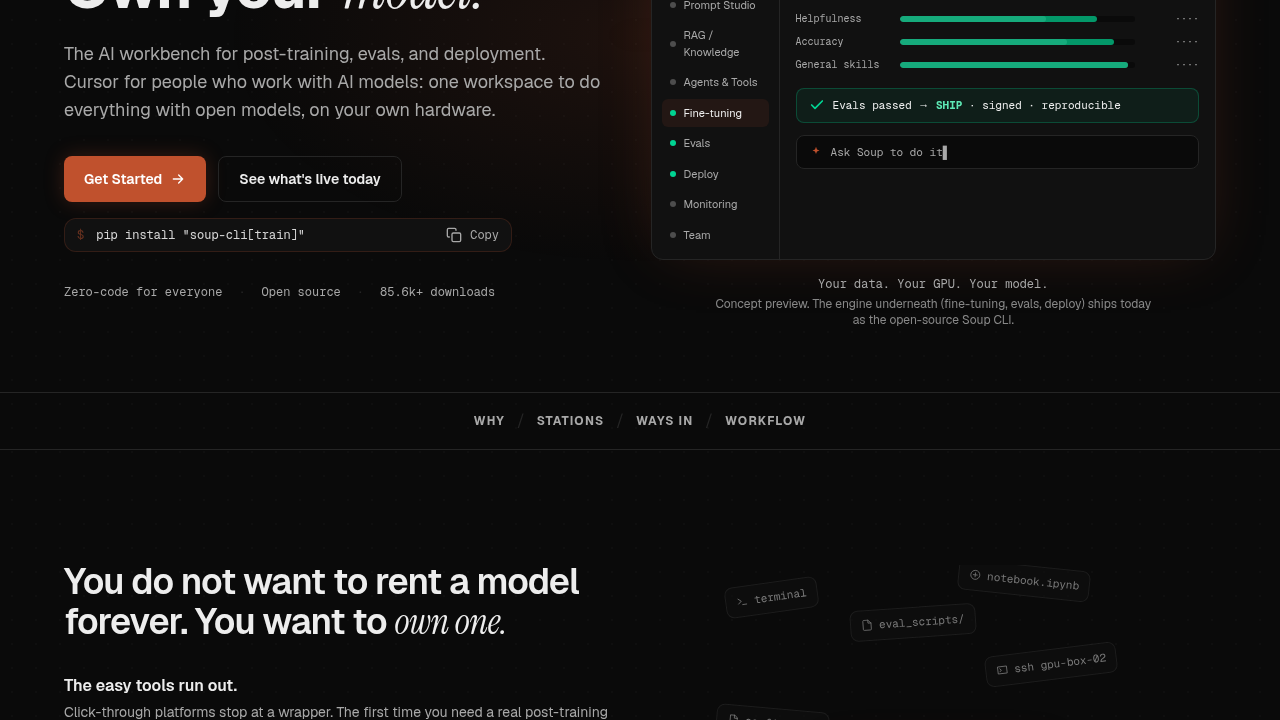Image resolution: width=1280 pixels, height=720 pixels.
Task: Click the arrow icon in Get Started
Action: (x=178, y=179)
